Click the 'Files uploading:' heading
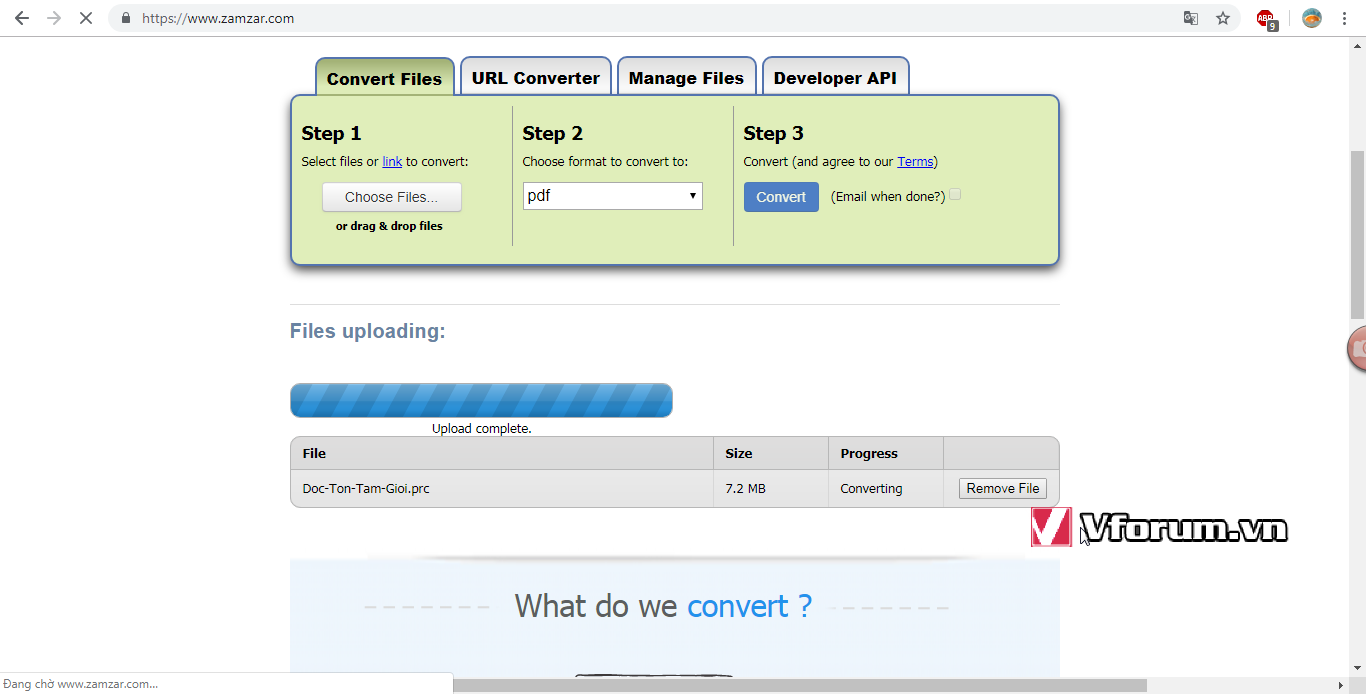 (x=368, y=331)
